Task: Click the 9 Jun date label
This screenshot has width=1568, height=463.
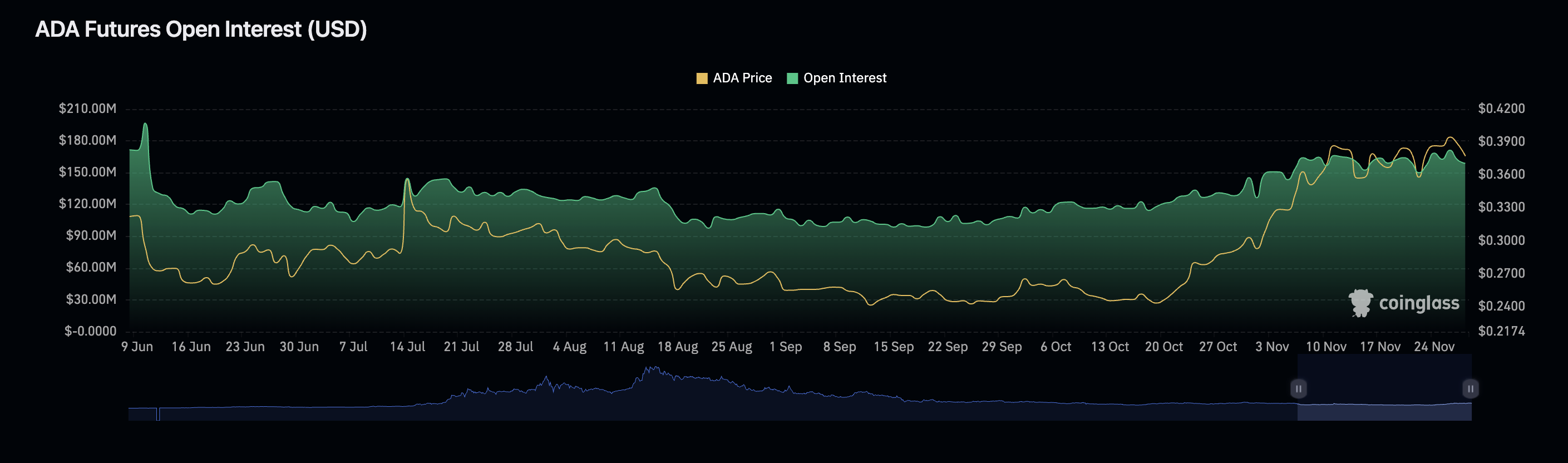Action: coord(137,347)
